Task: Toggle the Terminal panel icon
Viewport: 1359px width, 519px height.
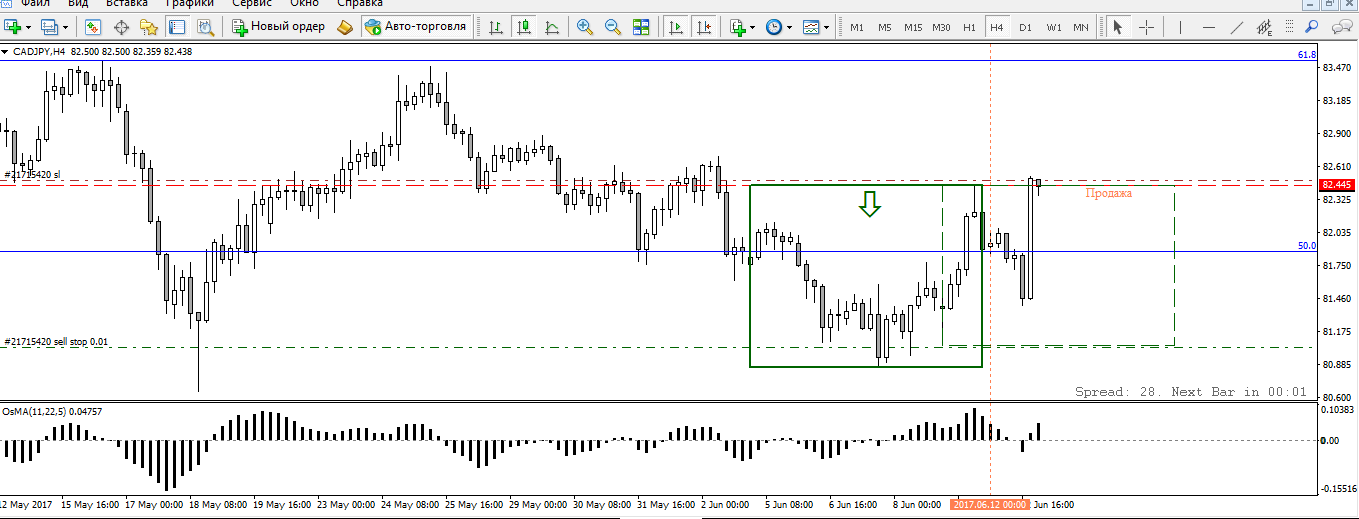Action: coord(176,27)
